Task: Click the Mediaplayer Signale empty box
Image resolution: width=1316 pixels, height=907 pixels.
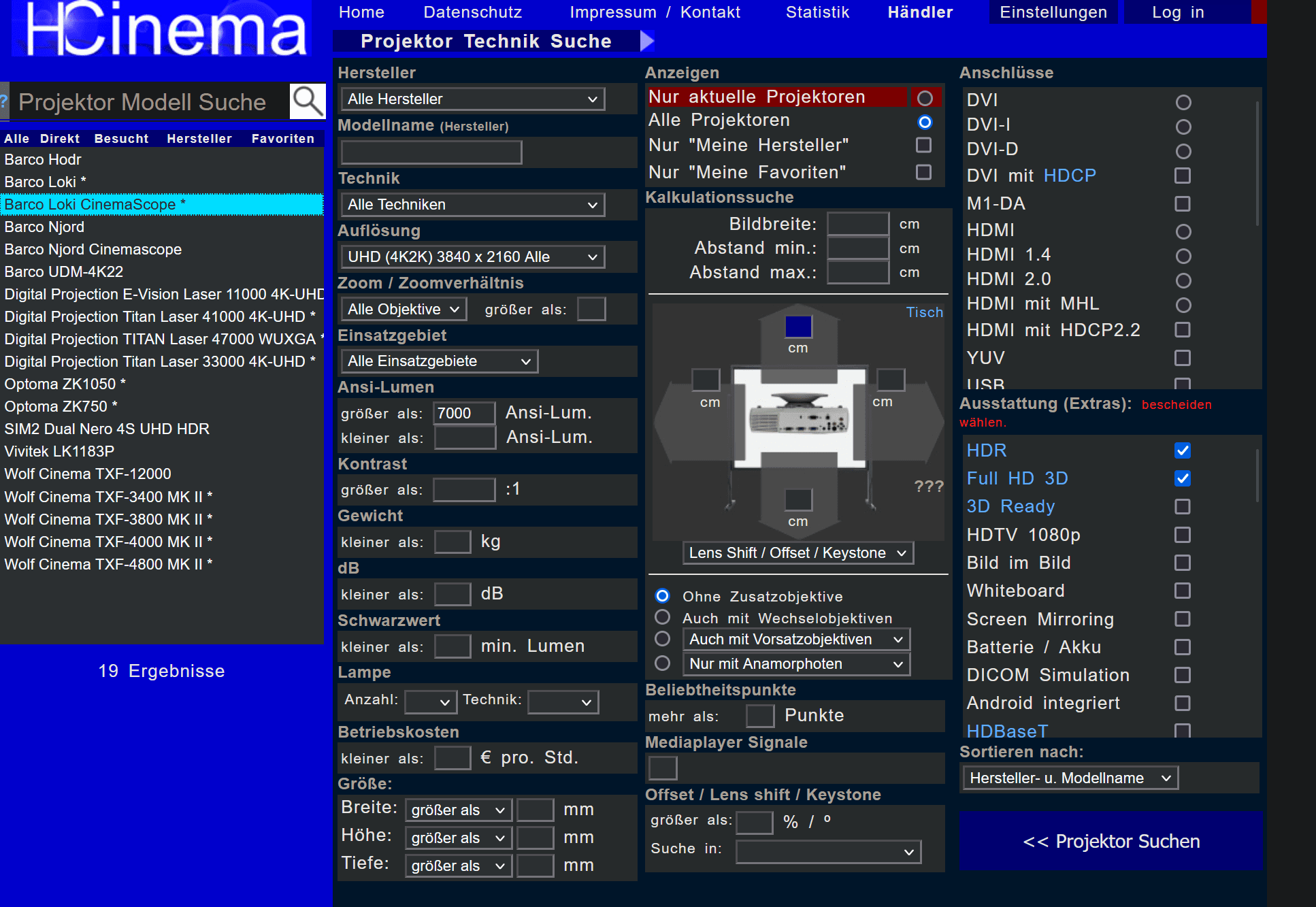Action: (663, 768)
